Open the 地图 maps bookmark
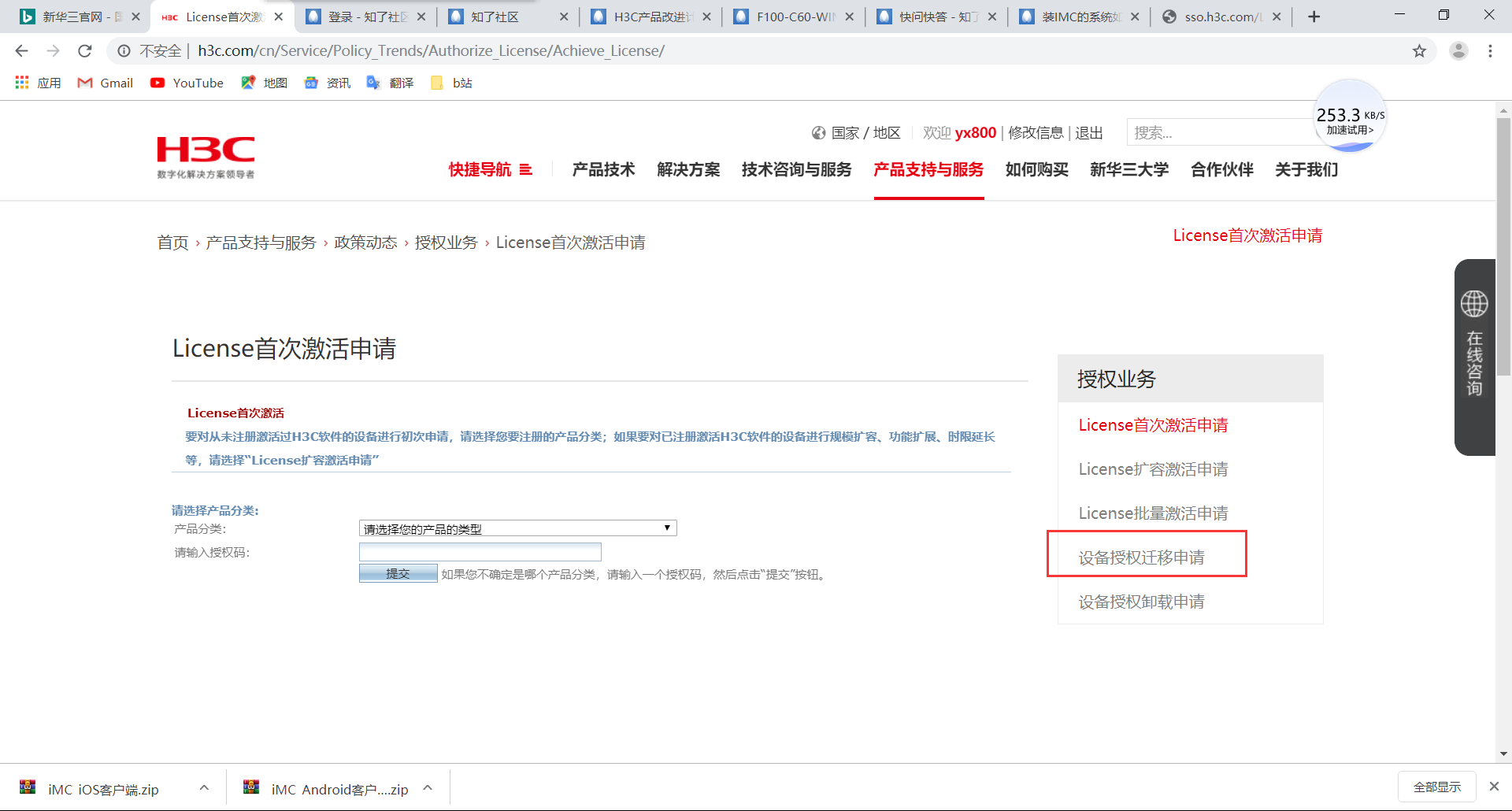Viewport: 1512px width, 811px height. [265, 83]
